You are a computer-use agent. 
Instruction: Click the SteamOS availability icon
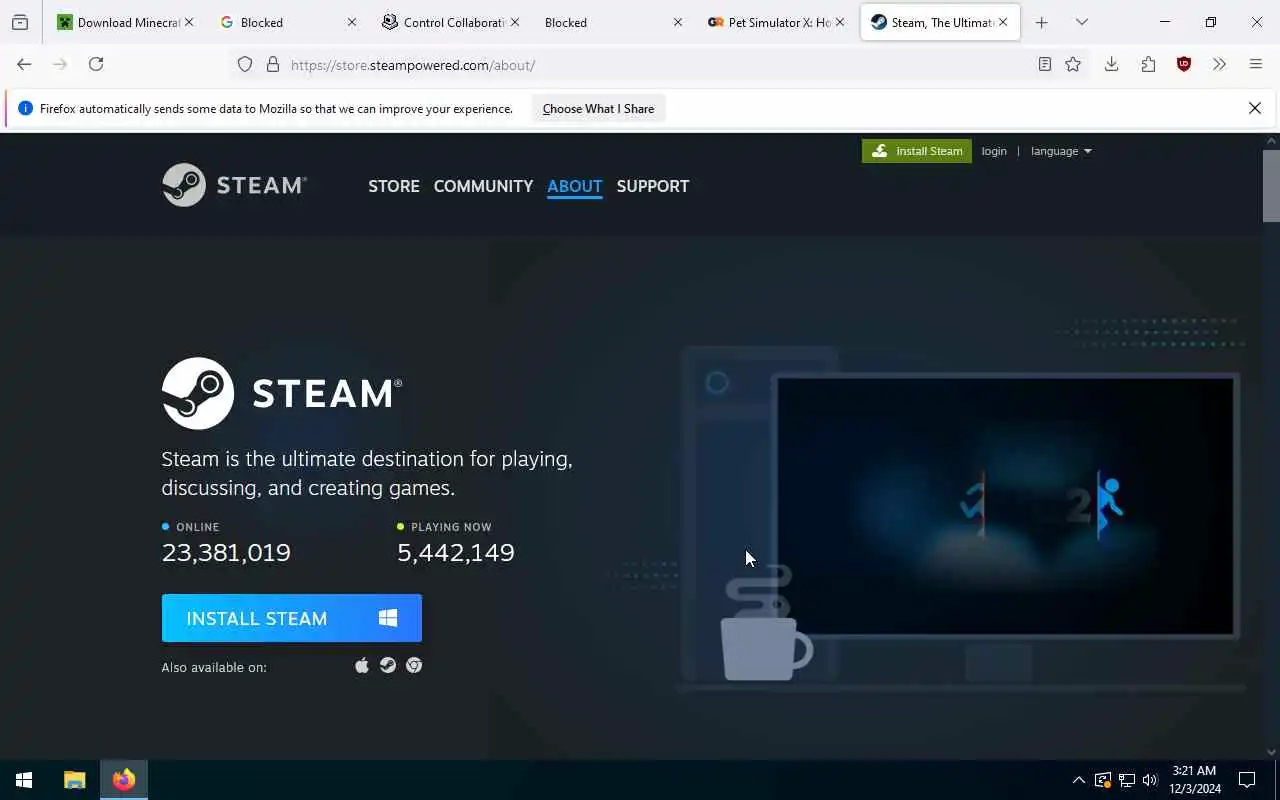click(x=388, y=665)
